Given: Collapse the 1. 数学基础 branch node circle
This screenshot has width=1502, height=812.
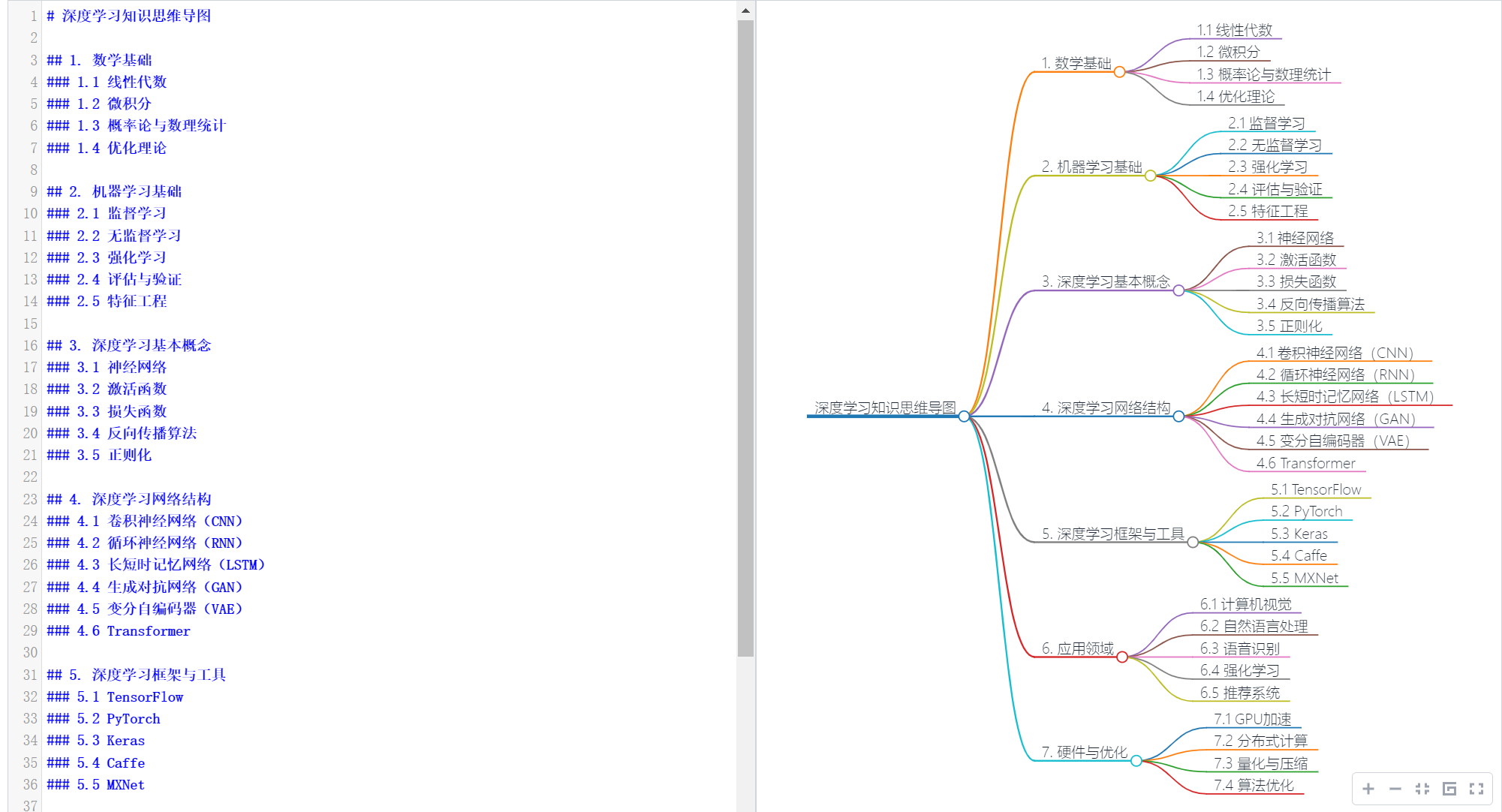Looking at the screenshot, I should coord(1119,72).
